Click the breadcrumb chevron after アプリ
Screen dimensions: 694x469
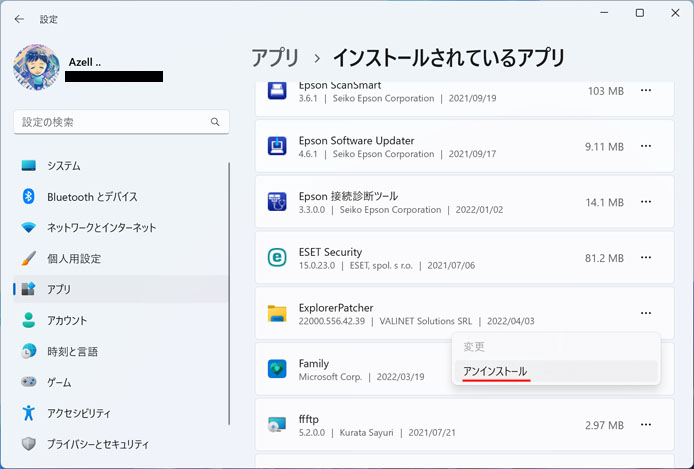(317, 58)
